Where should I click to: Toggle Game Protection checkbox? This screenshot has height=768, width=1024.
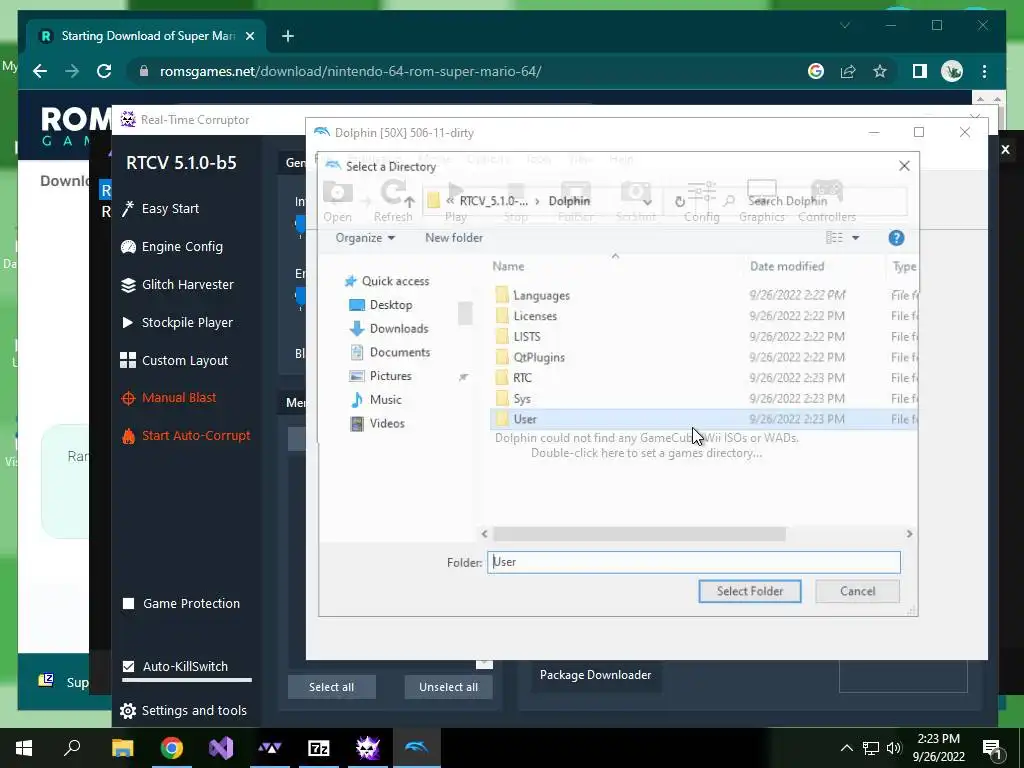click(129, 603)
